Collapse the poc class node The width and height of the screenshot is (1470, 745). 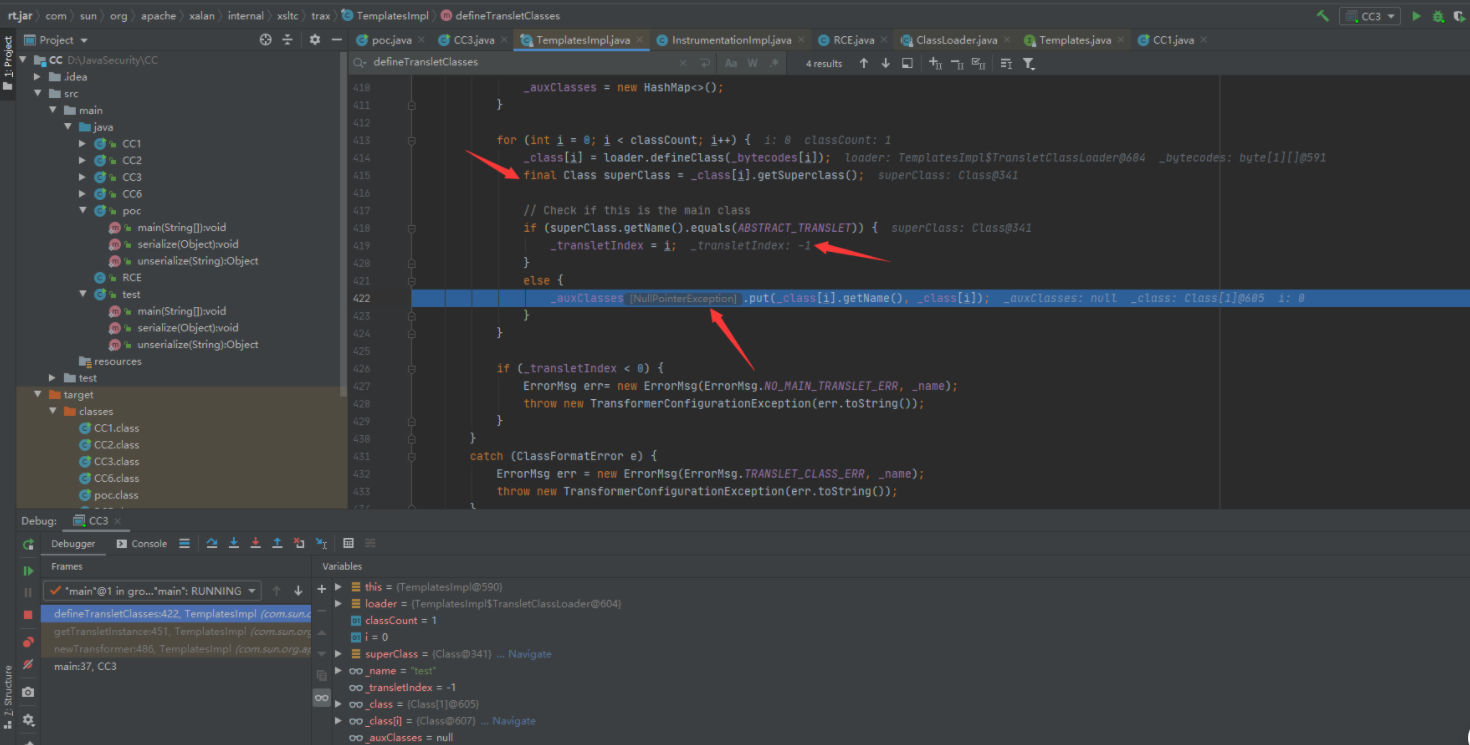(83, 211)
